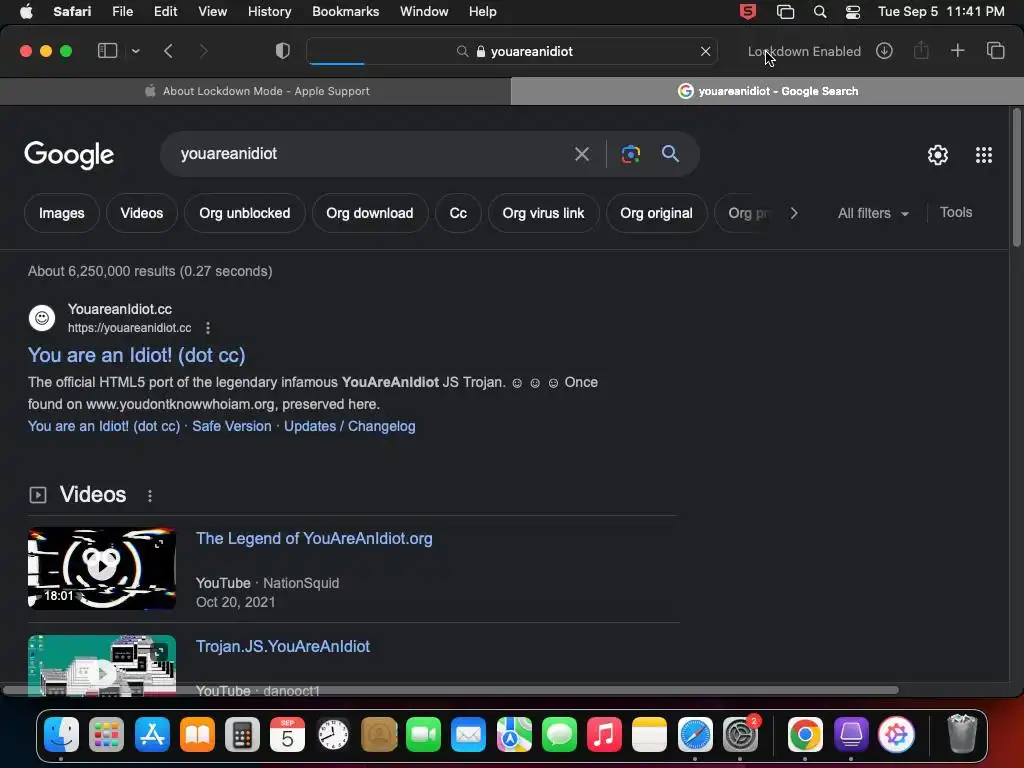Submit search with magnifier icon
This screenshot has height=768, width=1024.
670,154
